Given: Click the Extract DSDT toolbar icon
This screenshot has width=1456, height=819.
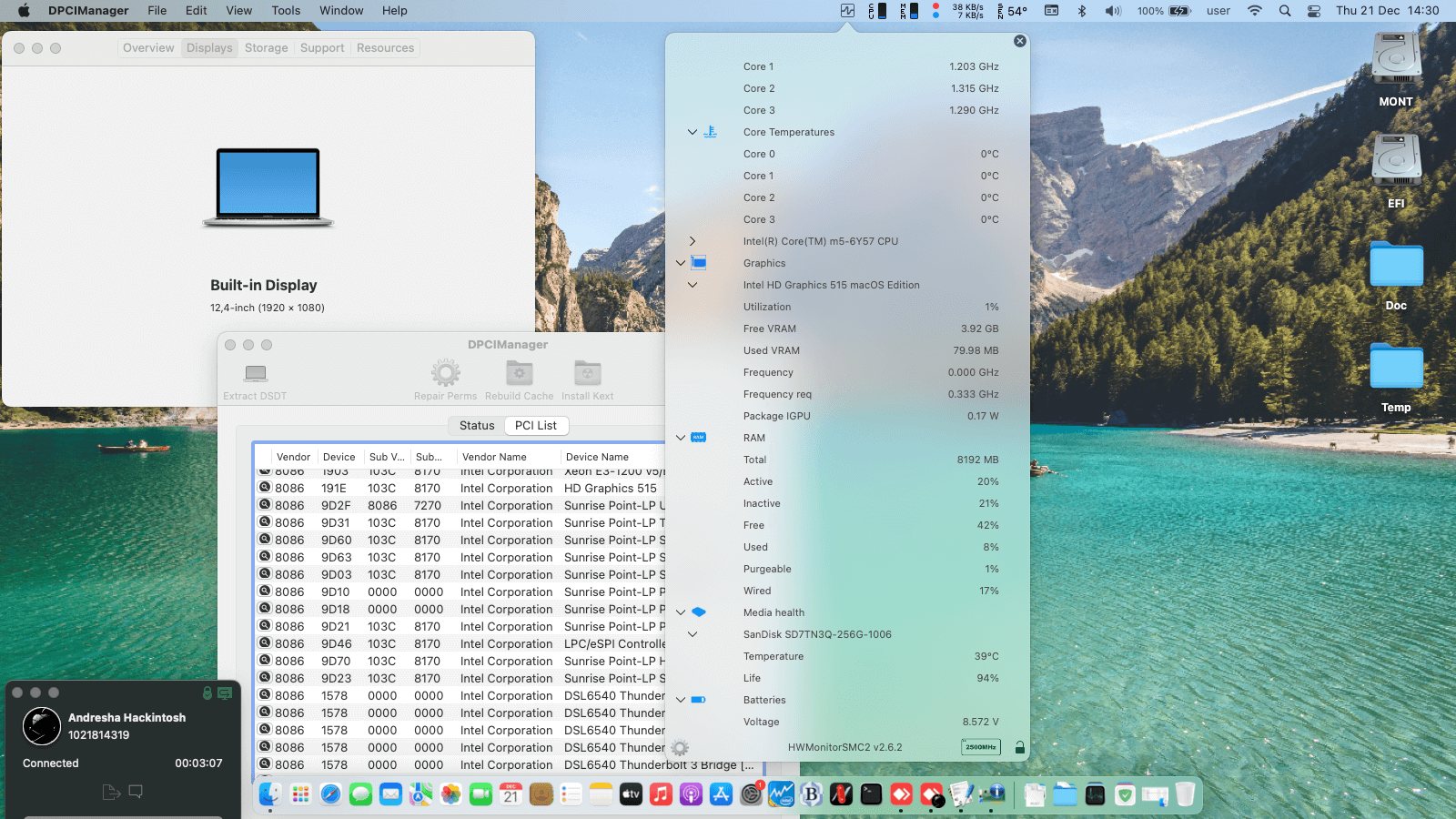Looking at the screenshot, I should [x=256, y=374].
